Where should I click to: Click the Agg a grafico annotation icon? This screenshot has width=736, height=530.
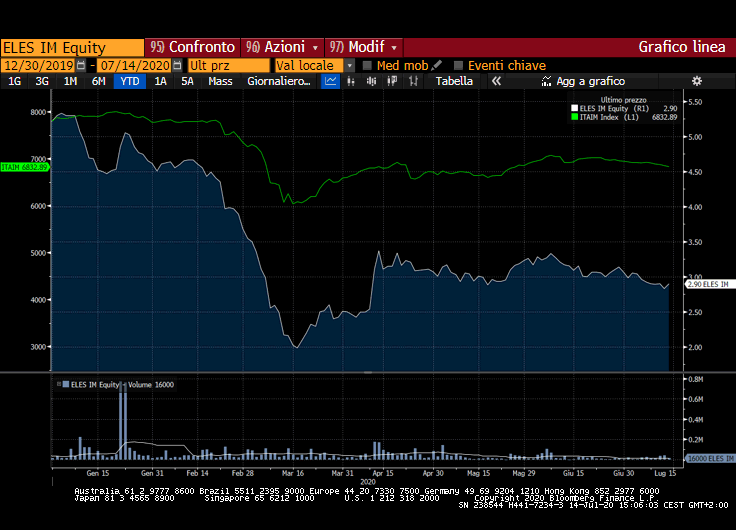pyautogui.click(x=546, y=81)
